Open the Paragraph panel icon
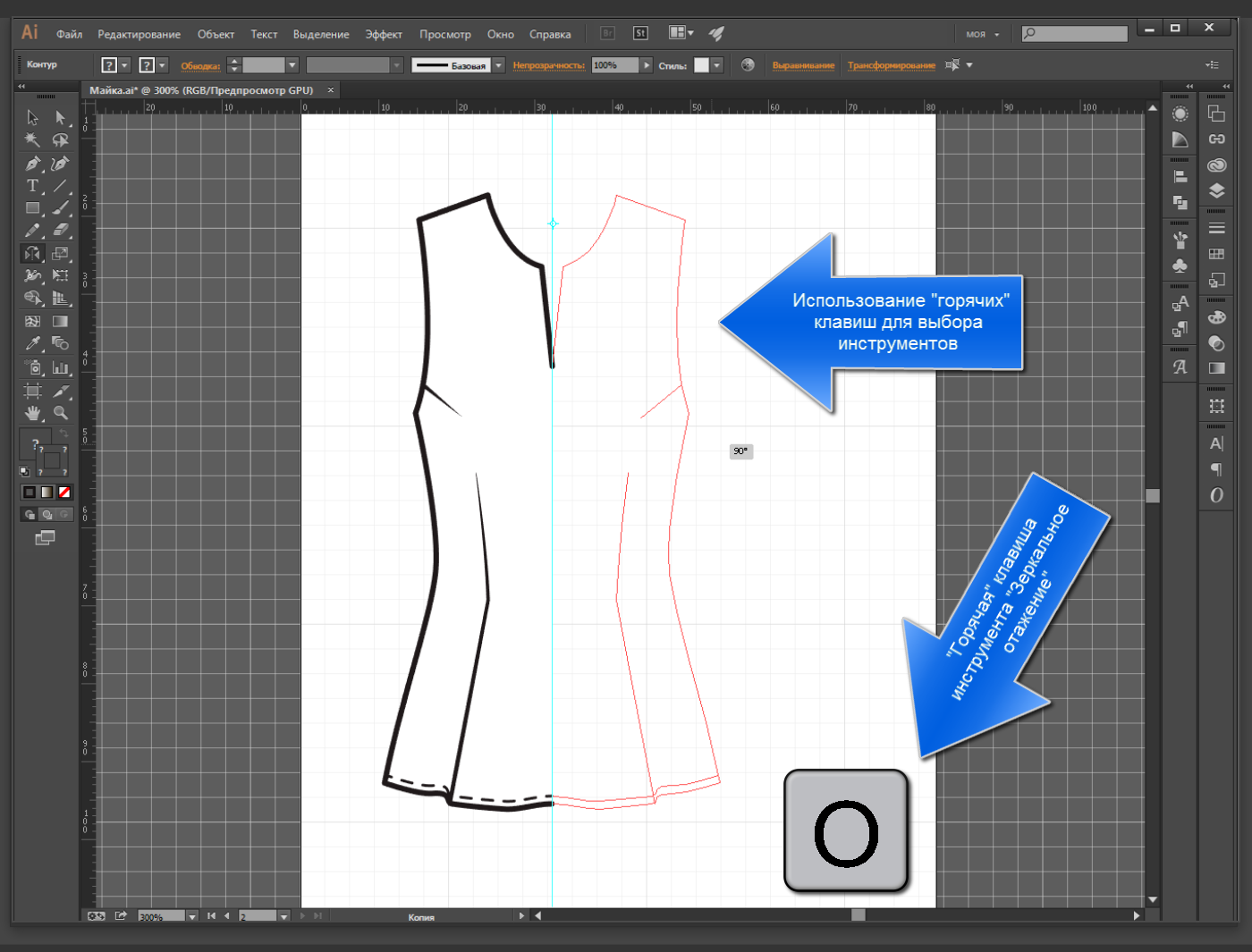This screenshot has height=952, width=1252. 1216,469
